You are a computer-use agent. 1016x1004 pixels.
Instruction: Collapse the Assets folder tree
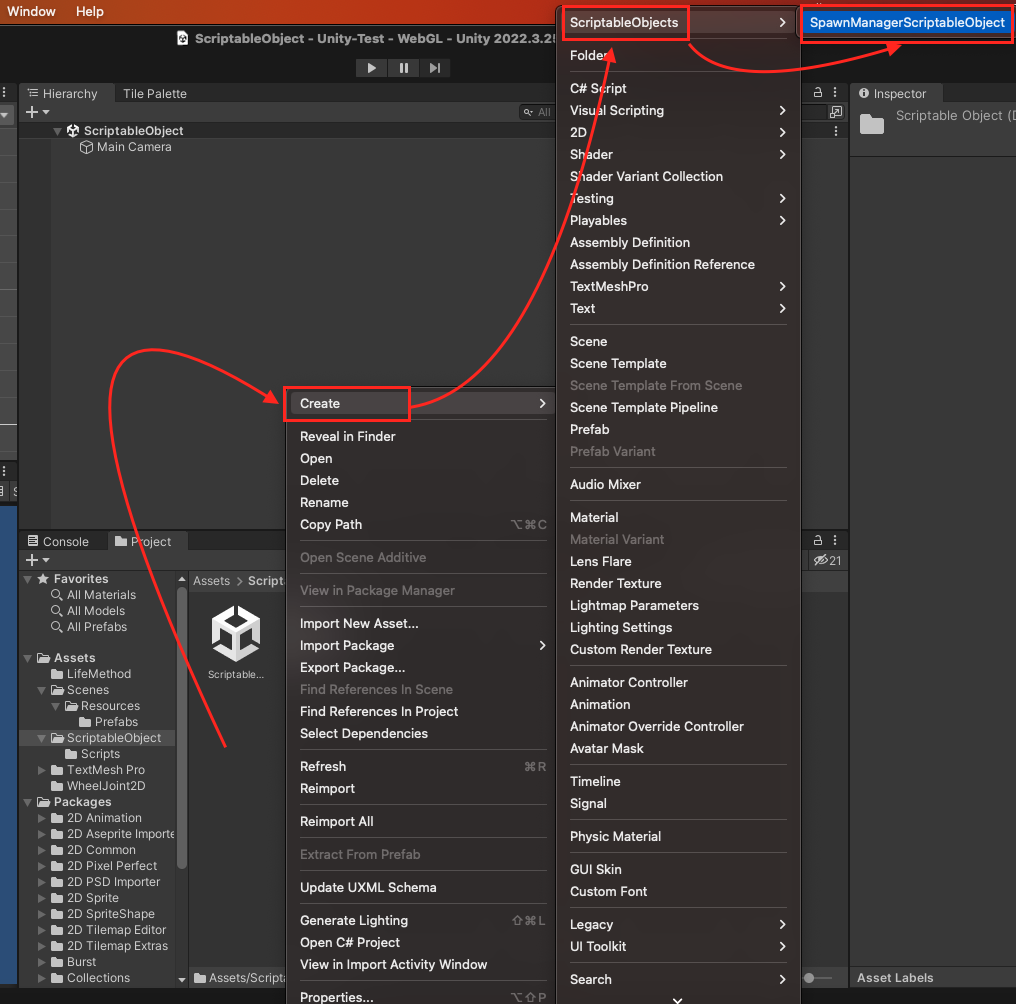pos(28,658)
